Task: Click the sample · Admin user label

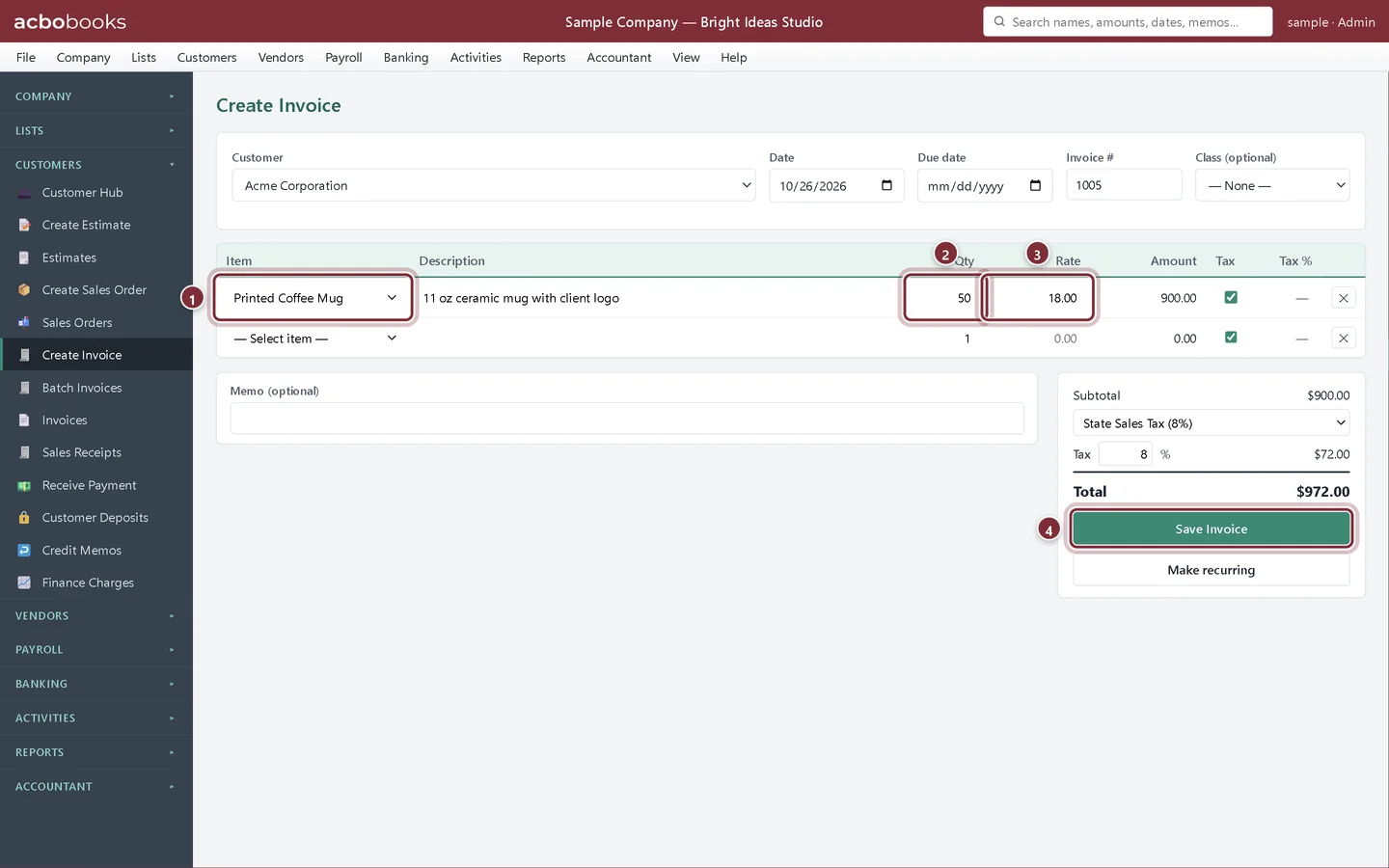Action: point(1331,22)
